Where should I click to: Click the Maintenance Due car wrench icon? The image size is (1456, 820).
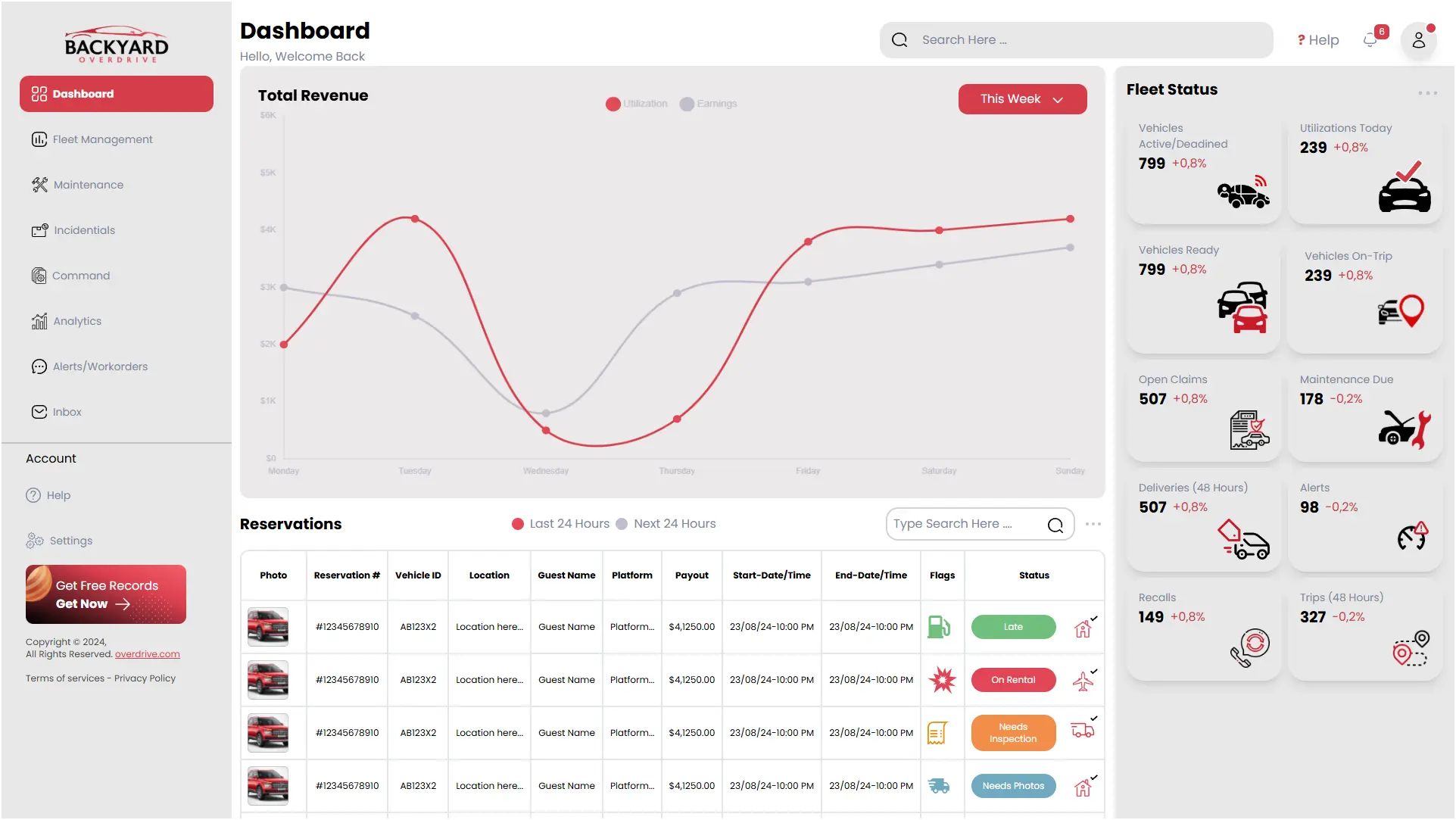[x=1405, y=429]
